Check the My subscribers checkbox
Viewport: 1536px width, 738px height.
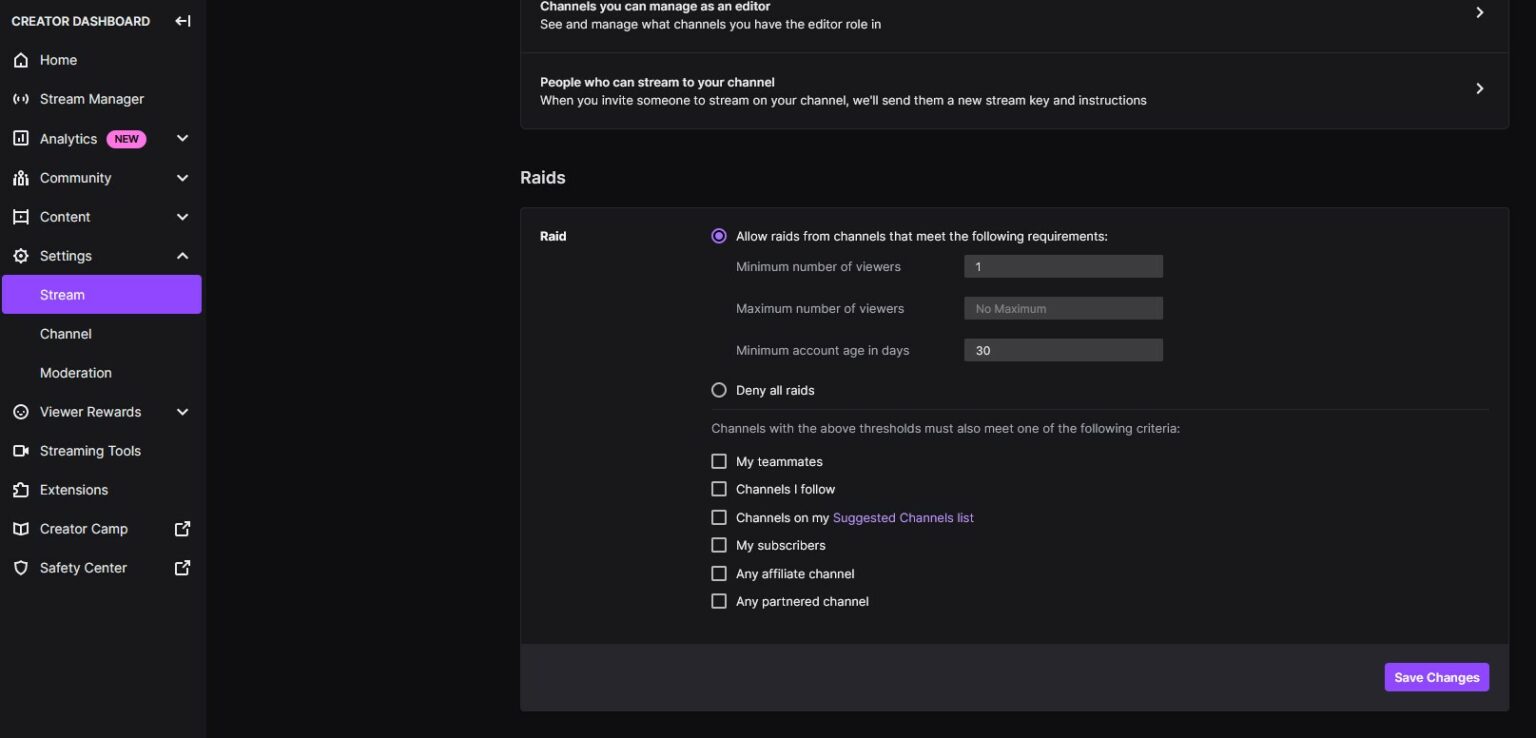[719, 545]
